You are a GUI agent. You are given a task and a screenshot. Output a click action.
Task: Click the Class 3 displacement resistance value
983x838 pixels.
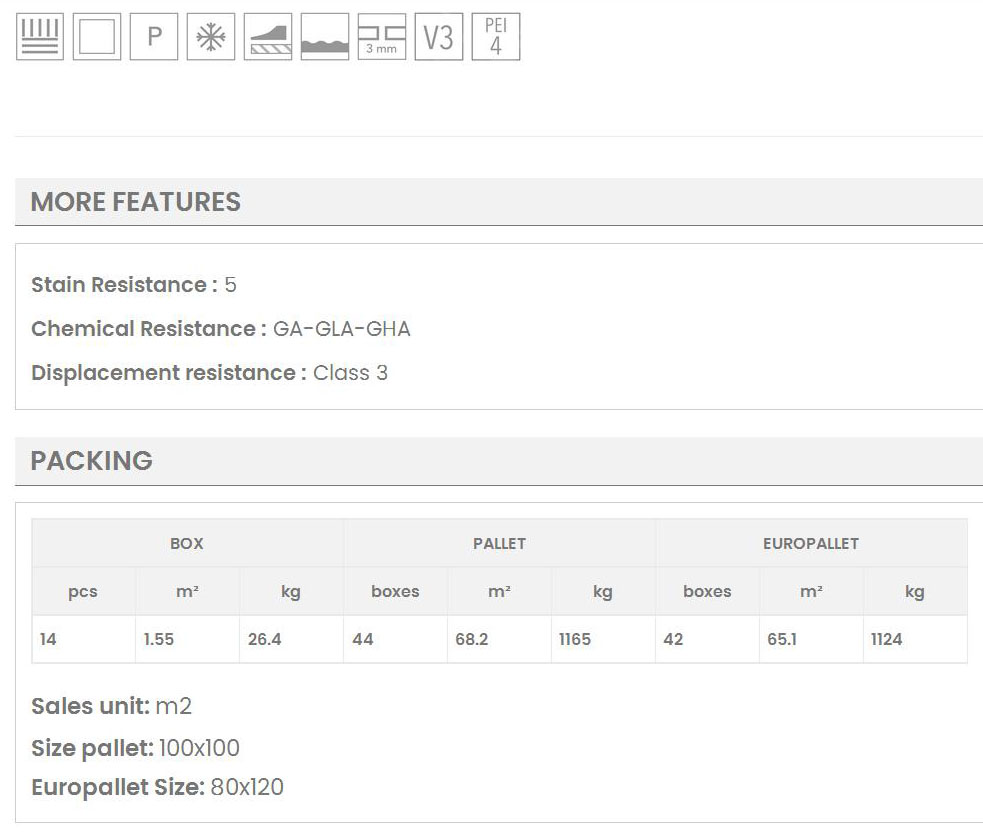coord(350,373)
